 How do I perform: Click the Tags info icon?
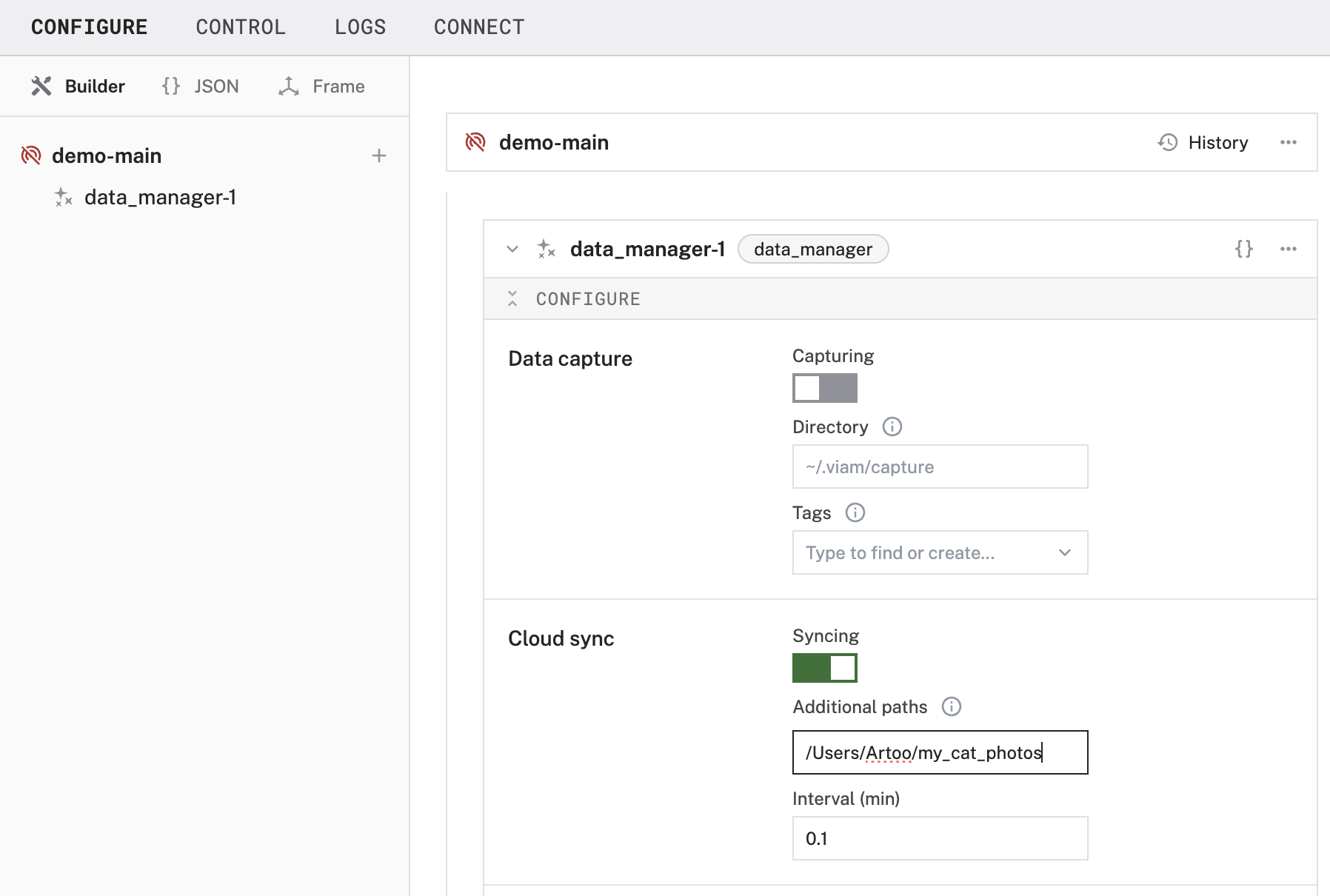(x=855, y=512)
